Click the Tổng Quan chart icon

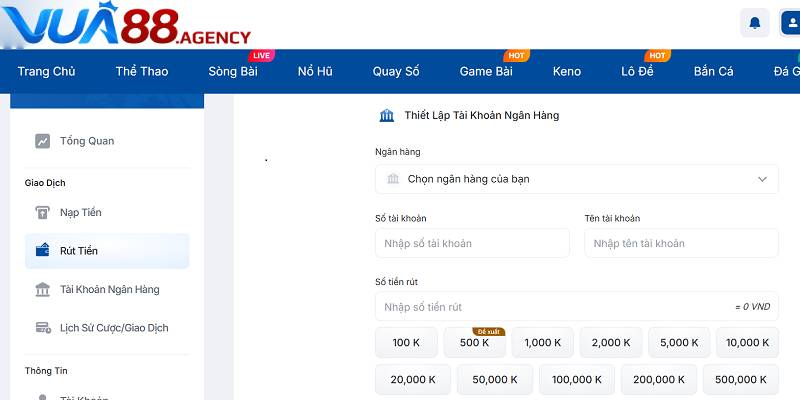(43, 141)
